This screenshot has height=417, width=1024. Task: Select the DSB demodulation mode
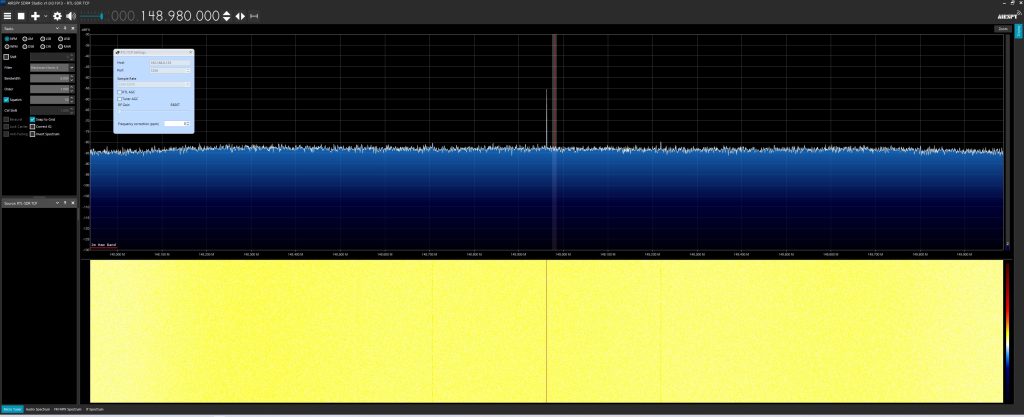(x=29, y=46)
